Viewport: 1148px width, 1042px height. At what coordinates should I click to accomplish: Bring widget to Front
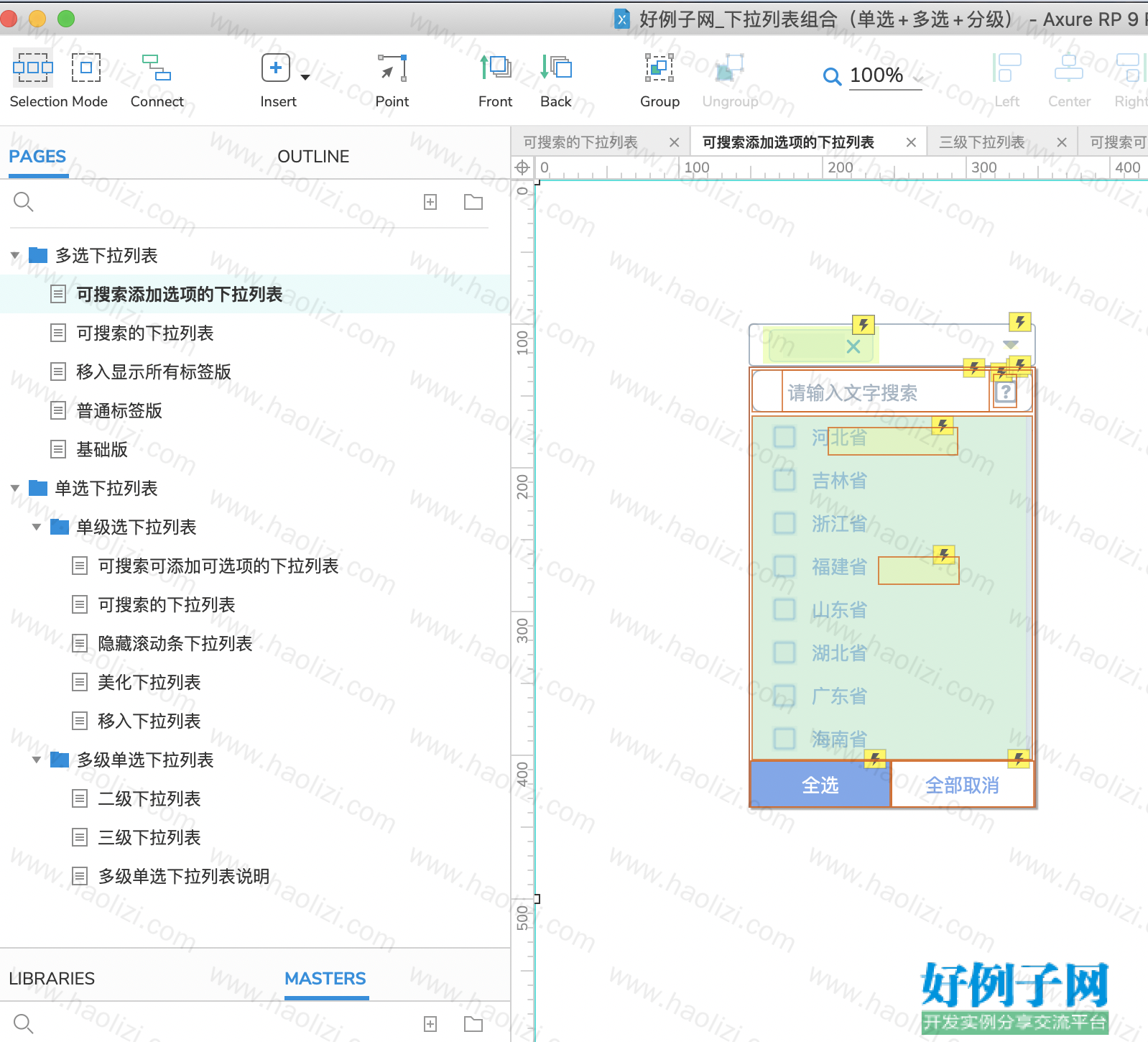pyautogui.click(x=496, y=80)
